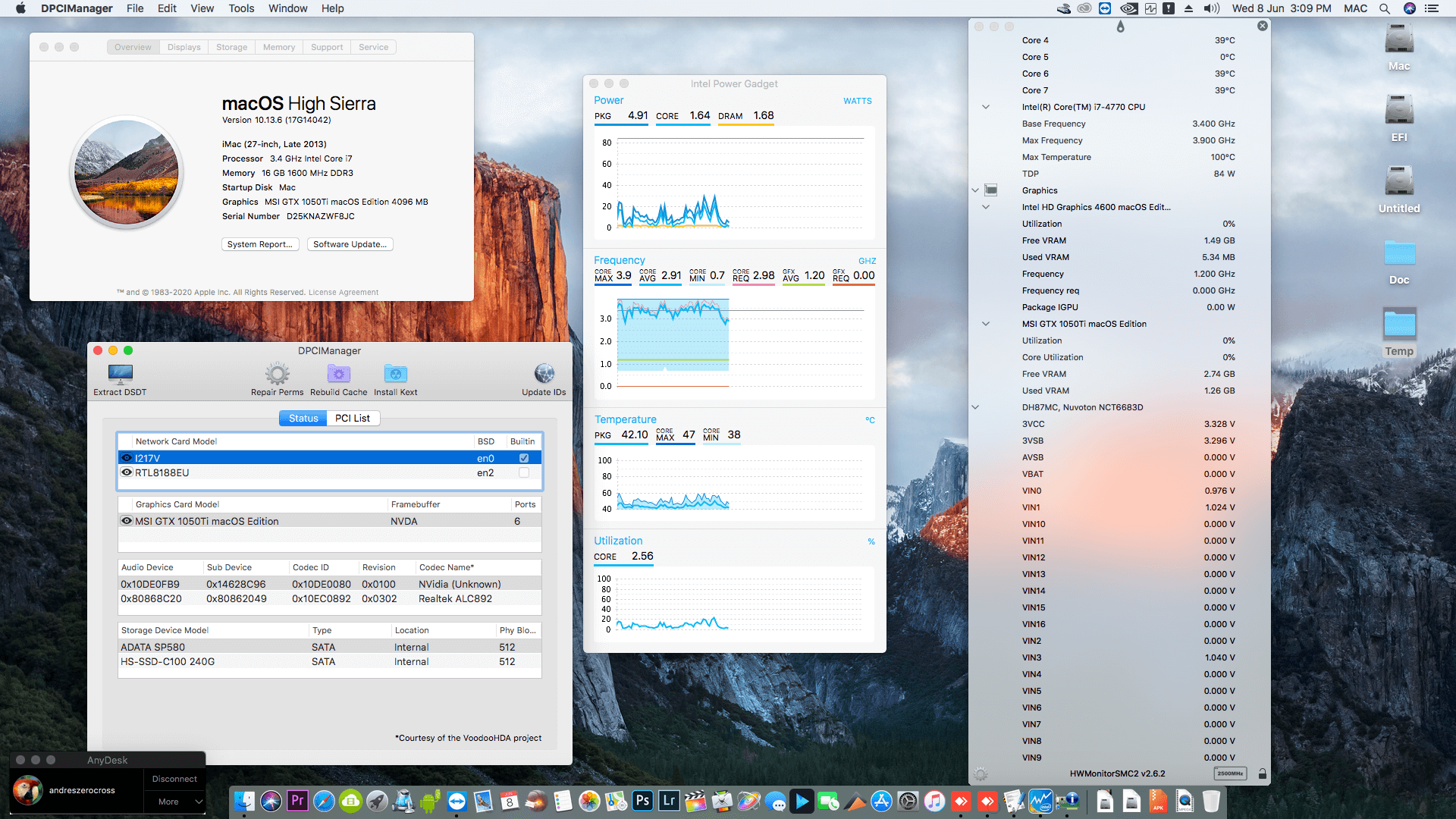Open the Temp folder on desktop
The width and height of the screenshot is (1456, 819).
(1399, 332)
